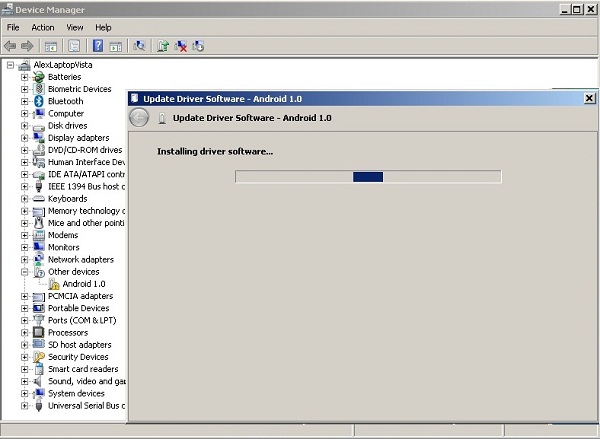Click Scan for hardware changes icon

[139, 46]
